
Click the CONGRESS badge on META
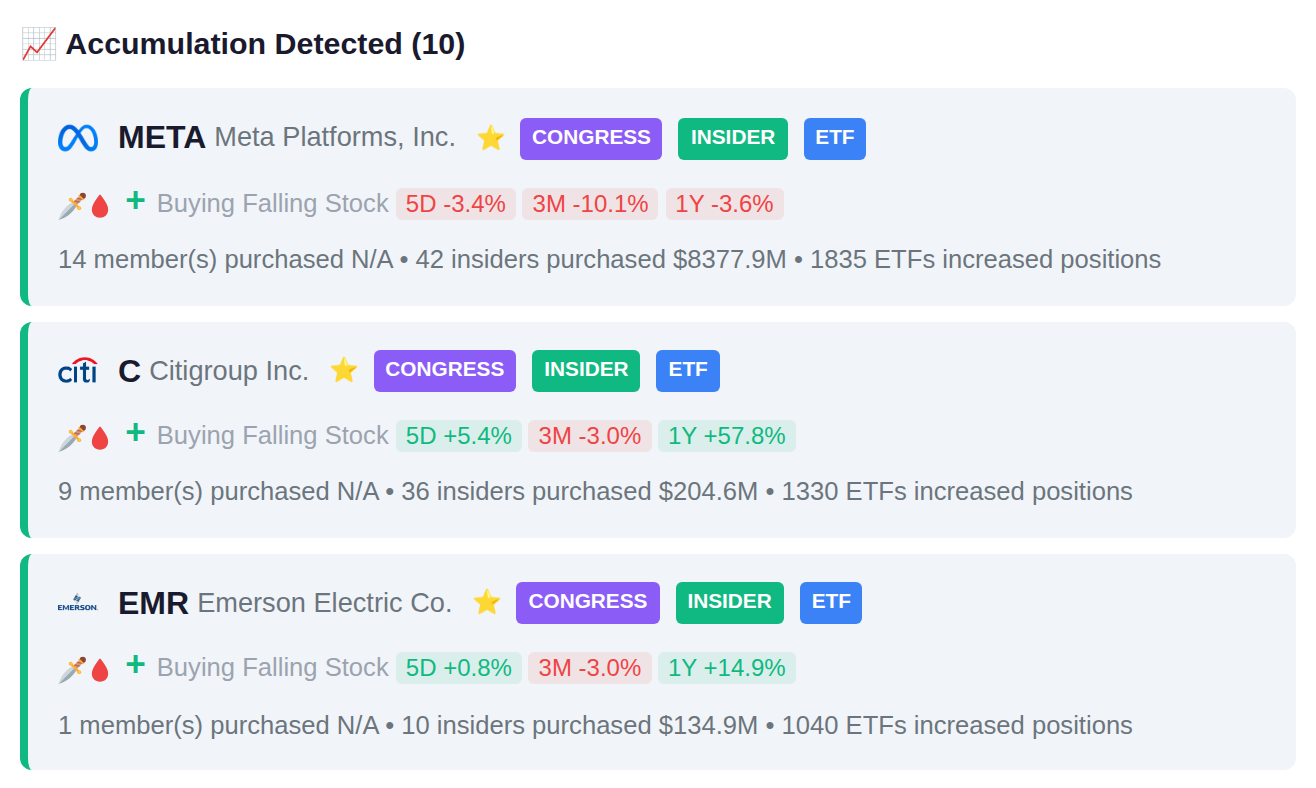(x=591, y=139)
